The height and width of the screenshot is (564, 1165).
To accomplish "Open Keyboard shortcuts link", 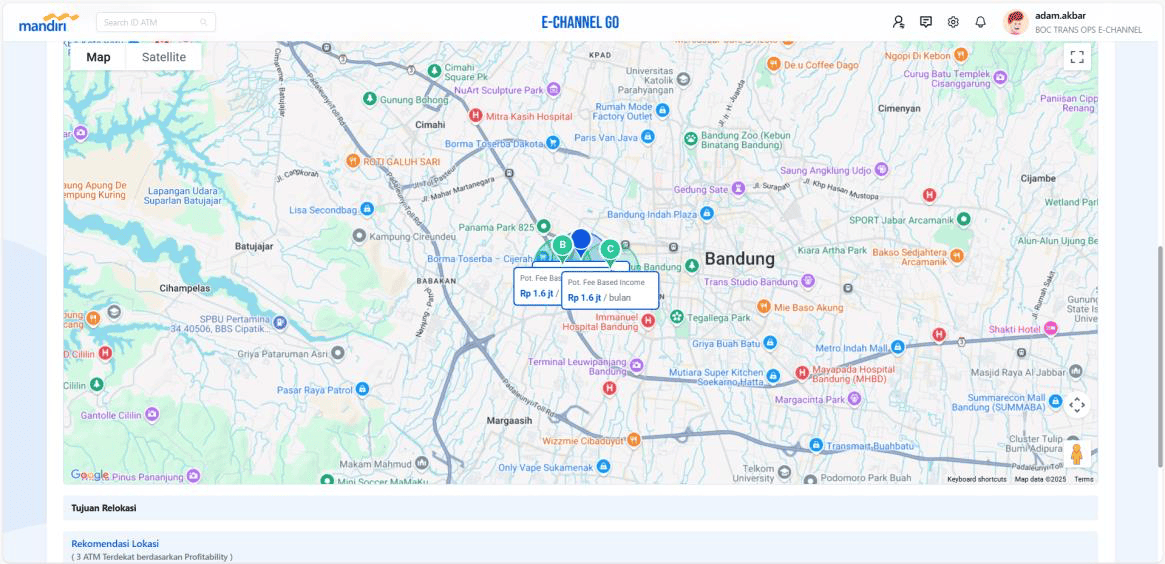I will point(976,479).
